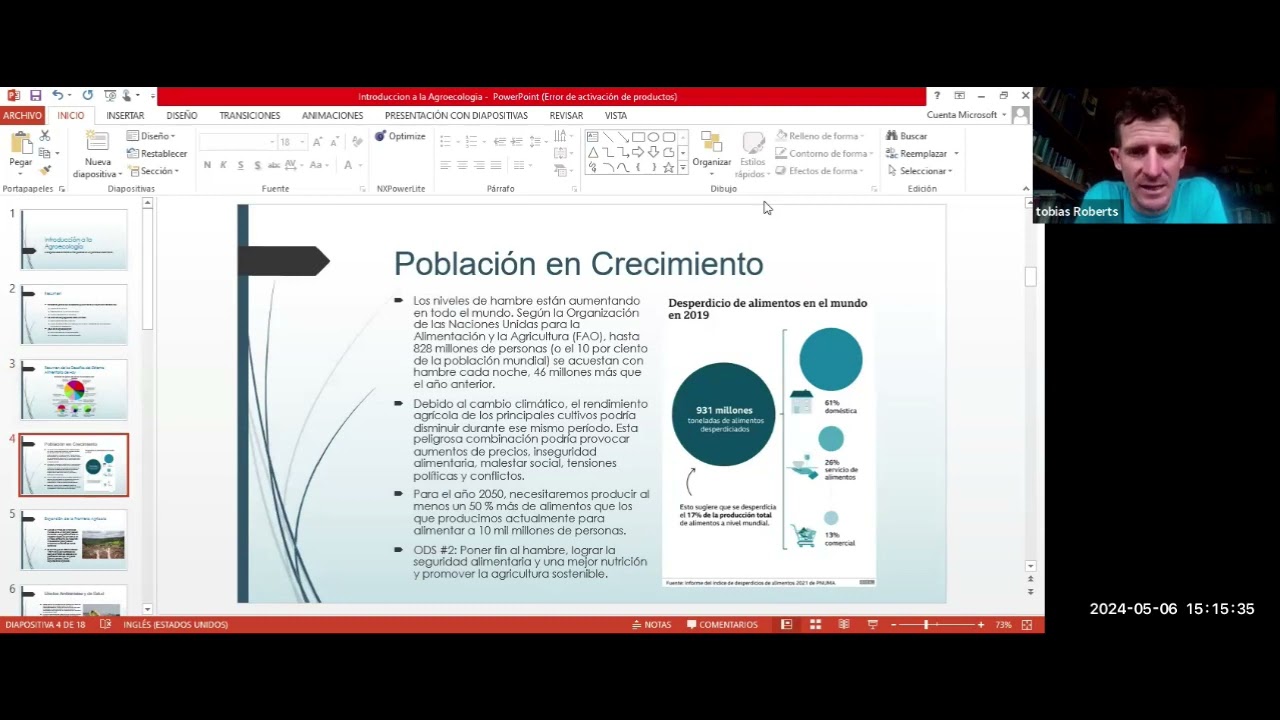Align text left in Párrafo group
1280x720 pixels.
[445, 165]
